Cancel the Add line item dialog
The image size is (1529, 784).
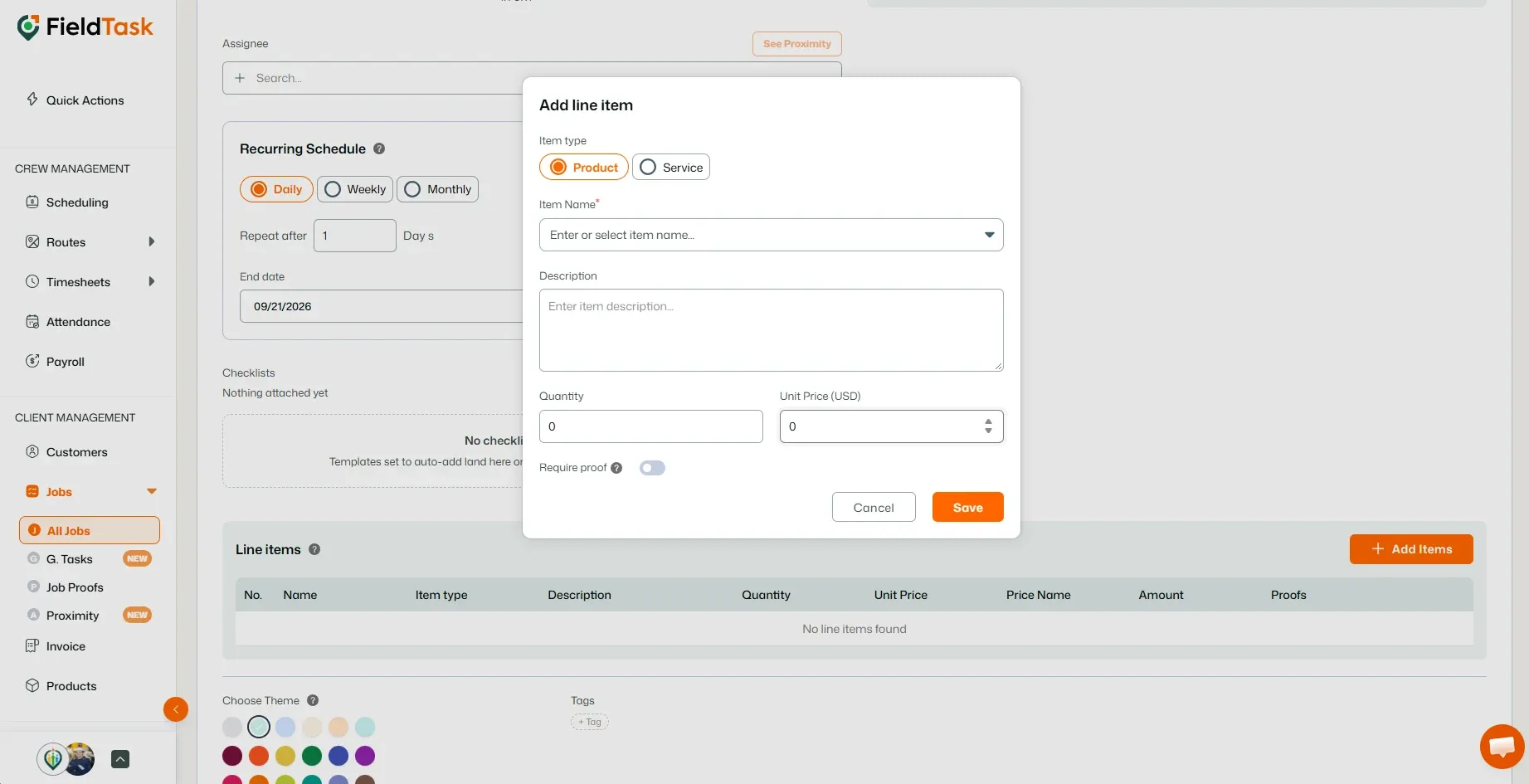pyautogui.click(x=874, y=507)
